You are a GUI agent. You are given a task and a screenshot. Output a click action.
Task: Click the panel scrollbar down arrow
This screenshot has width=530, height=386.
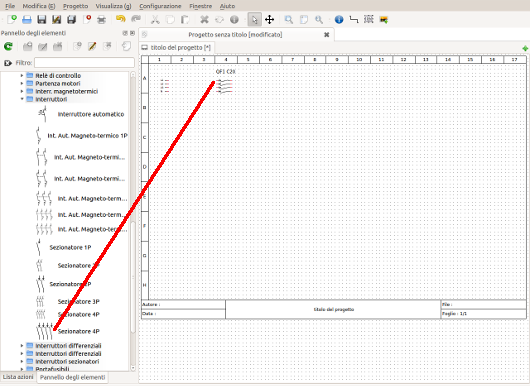tap(133, 368)
